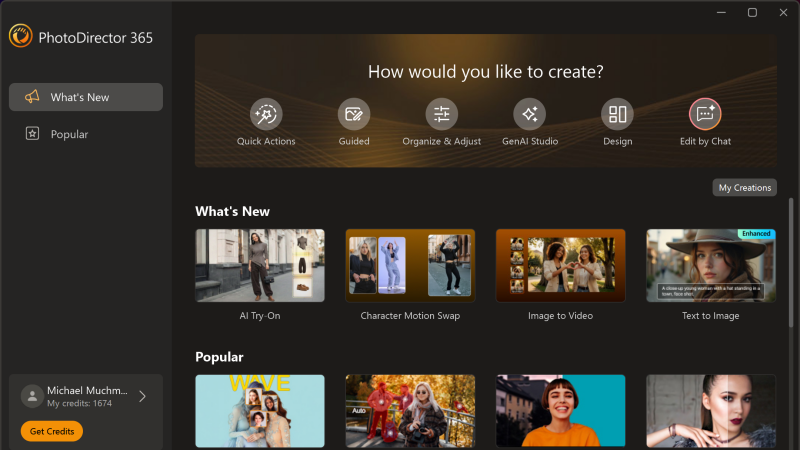Click the Edit by Chat label
Screen dimensions: 800x450
(x=705, y=141)
